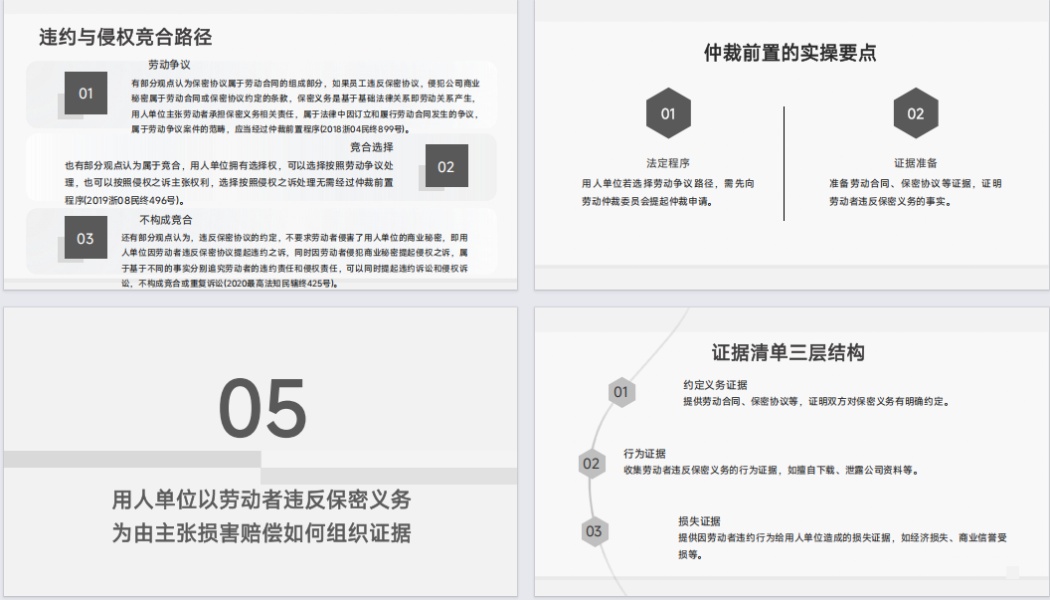Viewport: 1050px width, 600px height.
Task: Click the gray hexagon 03 beside 损失证据
Action: click(594, 531)
